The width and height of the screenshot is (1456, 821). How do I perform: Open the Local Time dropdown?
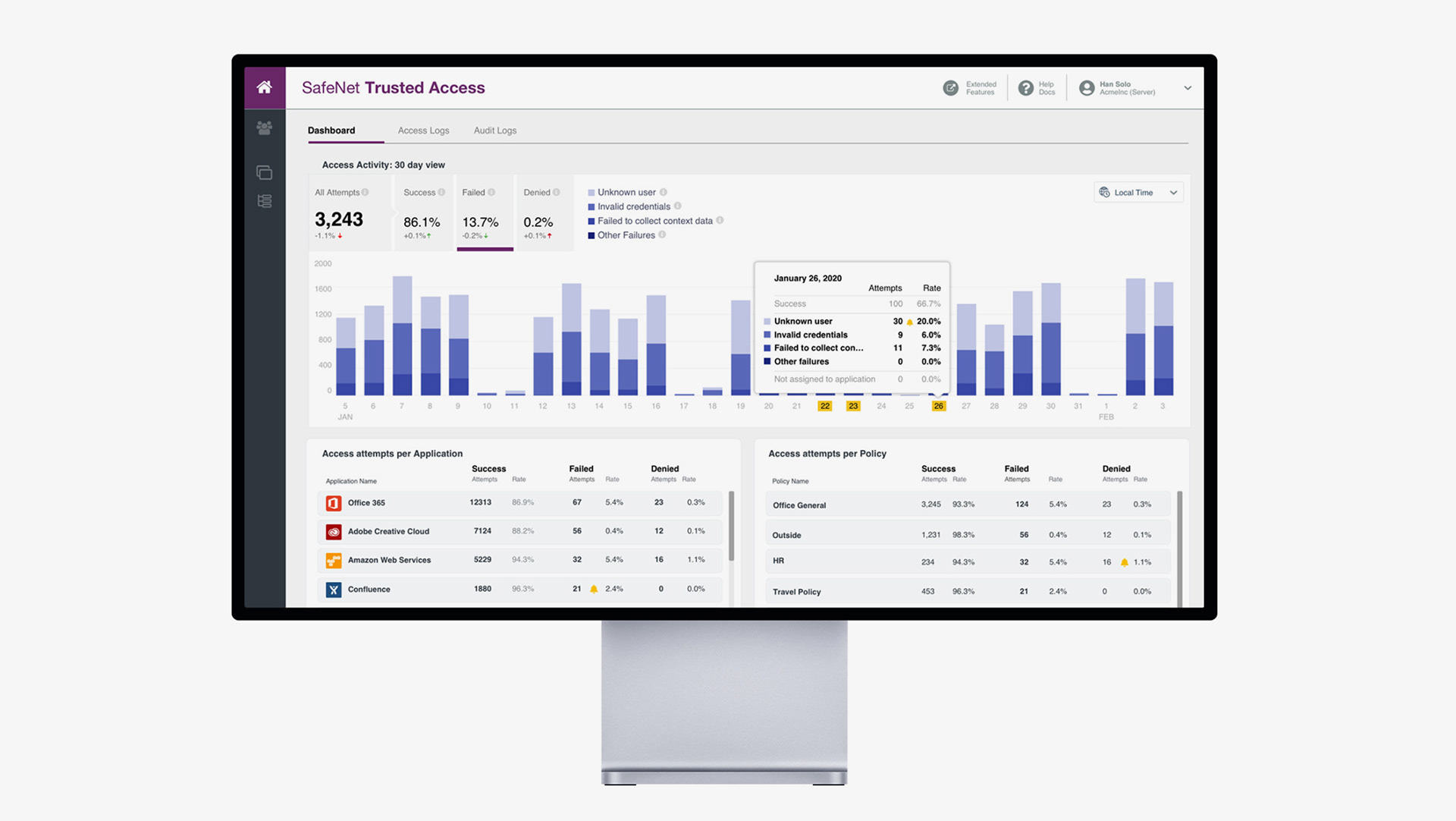(1137, 193)
